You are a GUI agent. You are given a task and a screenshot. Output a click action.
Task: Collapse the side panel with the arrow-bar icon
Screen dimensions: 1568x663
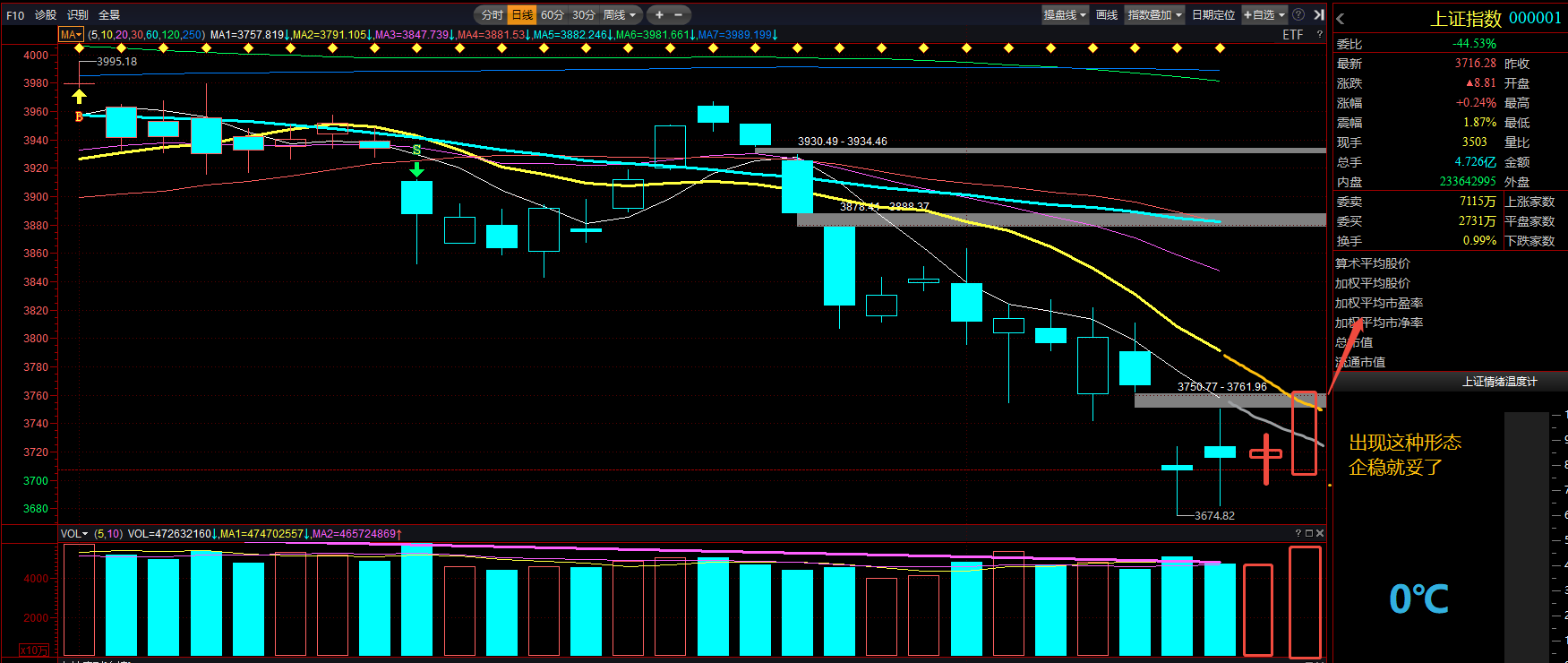(x=1319, y=14)
